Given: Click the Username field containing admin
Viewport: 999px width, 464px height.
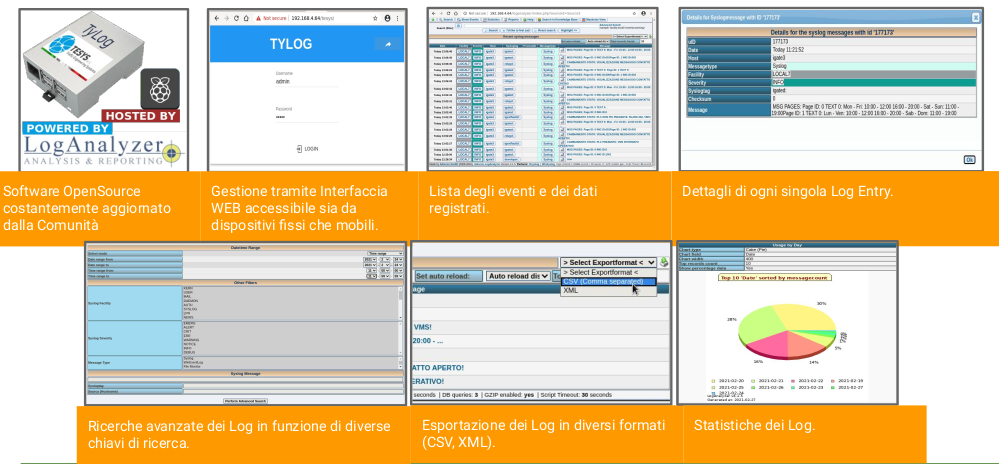Looking at the screenshot, I should [306, 82].
